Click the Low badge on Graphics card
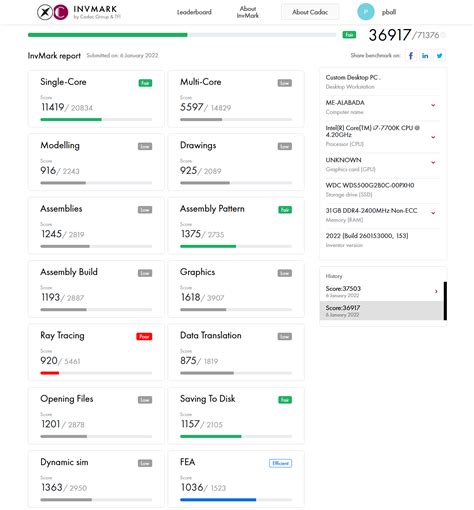Image resolution: width=474 pixels, height=510 pixels. pyautogui.click(x=285, y=273)
